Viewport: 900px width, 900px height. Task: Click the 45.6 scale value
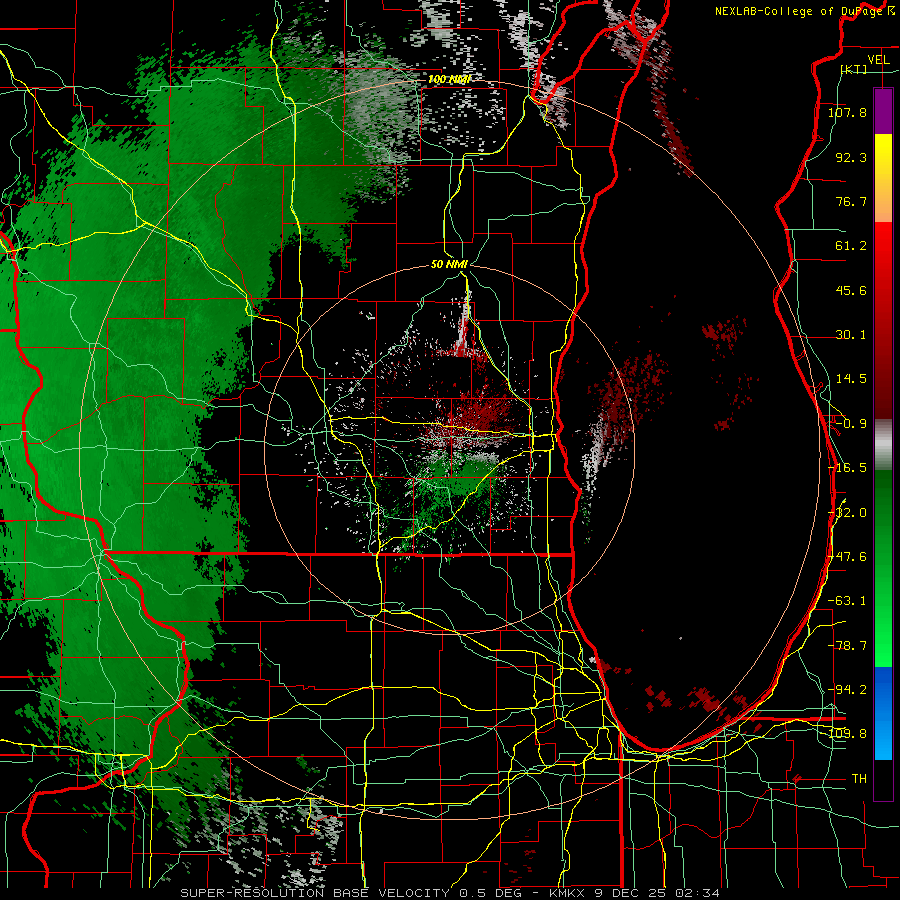pyautogui.click(x=851, y=290)
